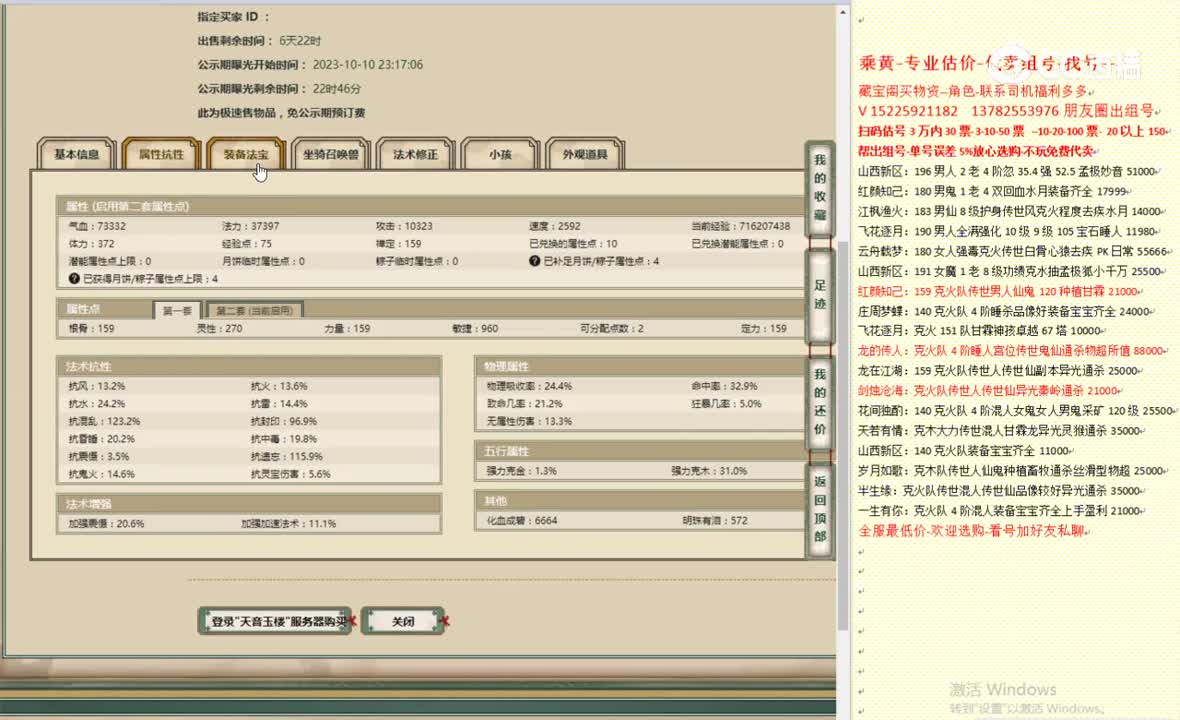Click the page scrollbar up arrow
Screen dimensions: 1180x720
843,12
